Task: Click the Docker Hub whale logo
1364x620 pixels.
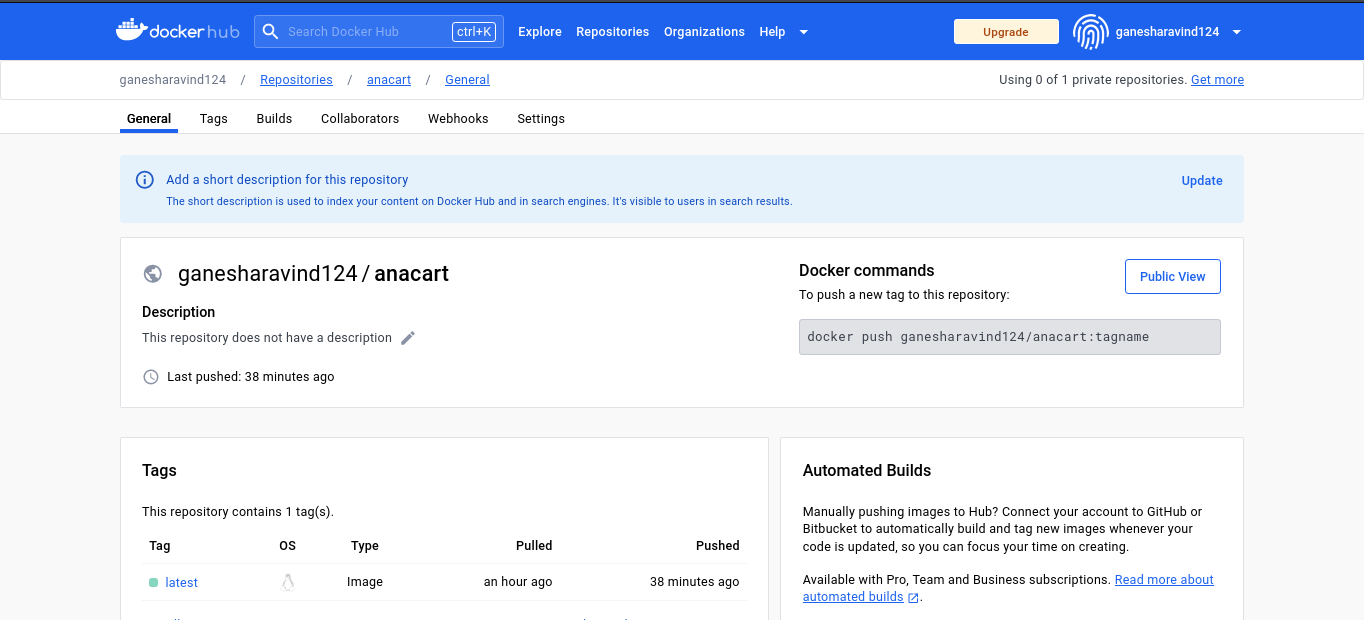Action: [x=178, y=31]
